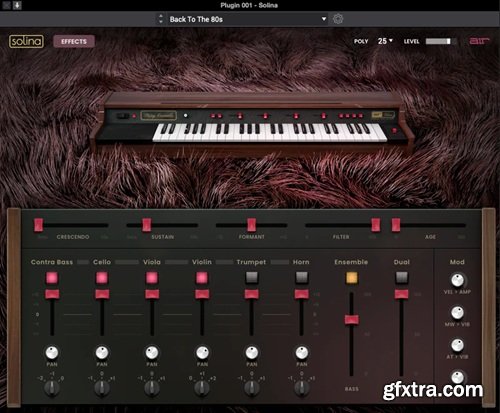
Task: Enable the Dual button
Action: (x=402, y=277)
